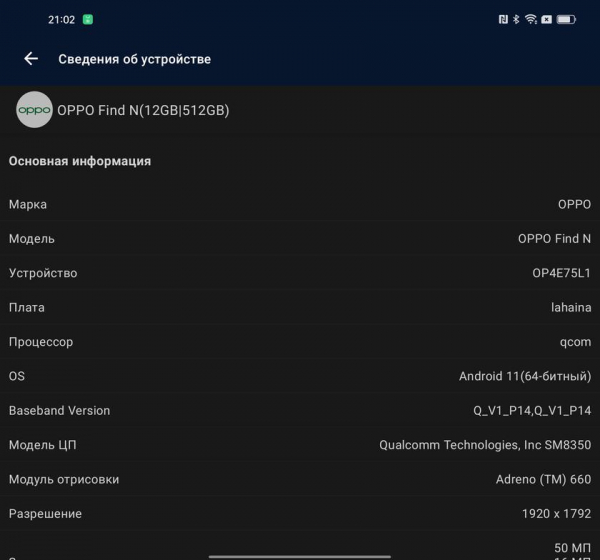Select the processor value 'qcom'

(x=576, y=342)
